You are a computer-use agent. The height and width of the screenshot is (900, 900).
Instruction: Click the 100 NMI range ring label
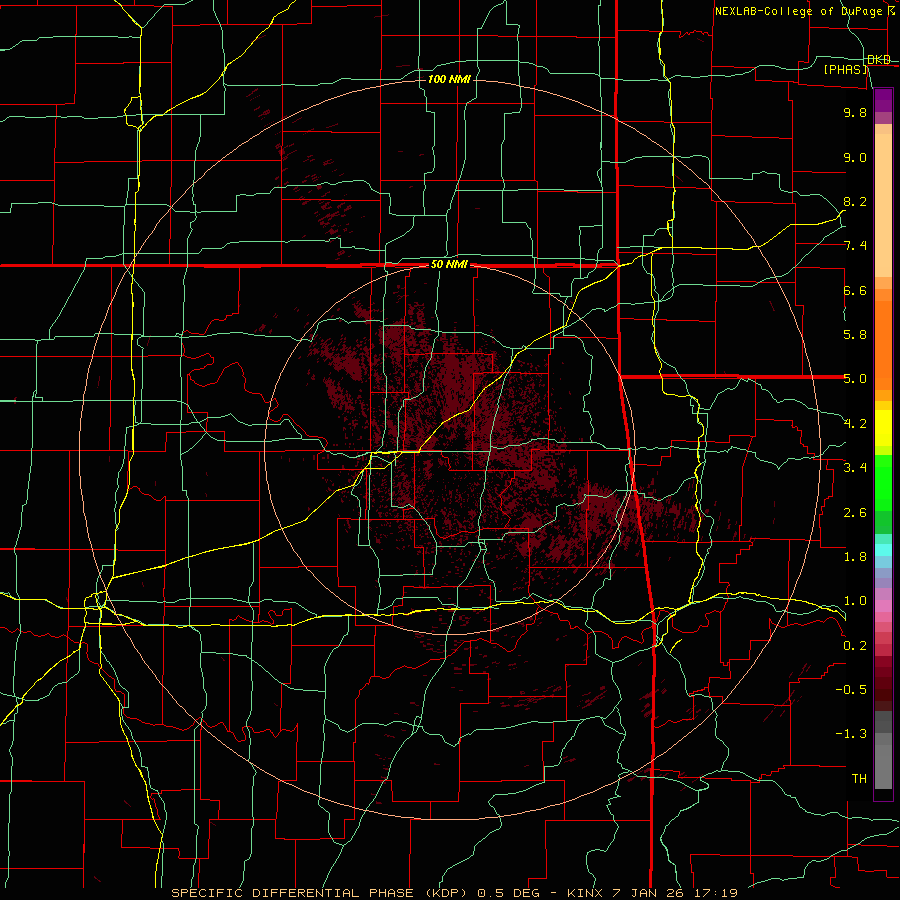[x=449, y=79]
